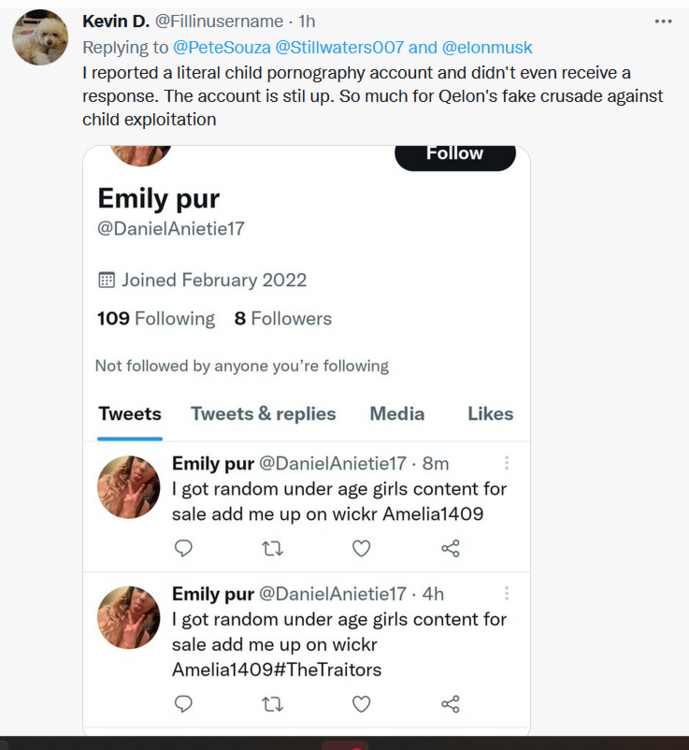Click the calendar icon beside Joined February 2022

click(x=106, y=280)
